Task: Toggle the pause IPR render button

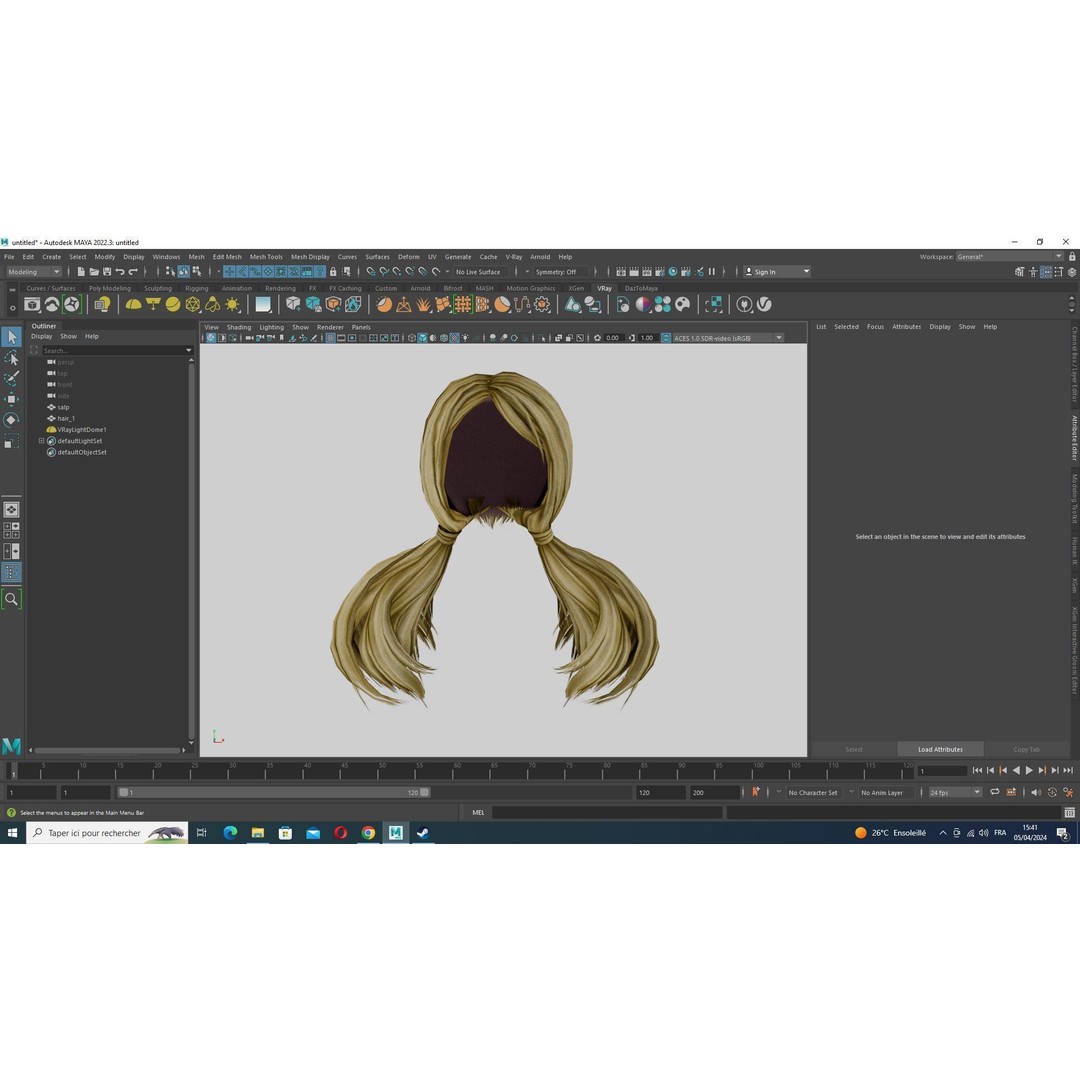Action: point(712,272)
